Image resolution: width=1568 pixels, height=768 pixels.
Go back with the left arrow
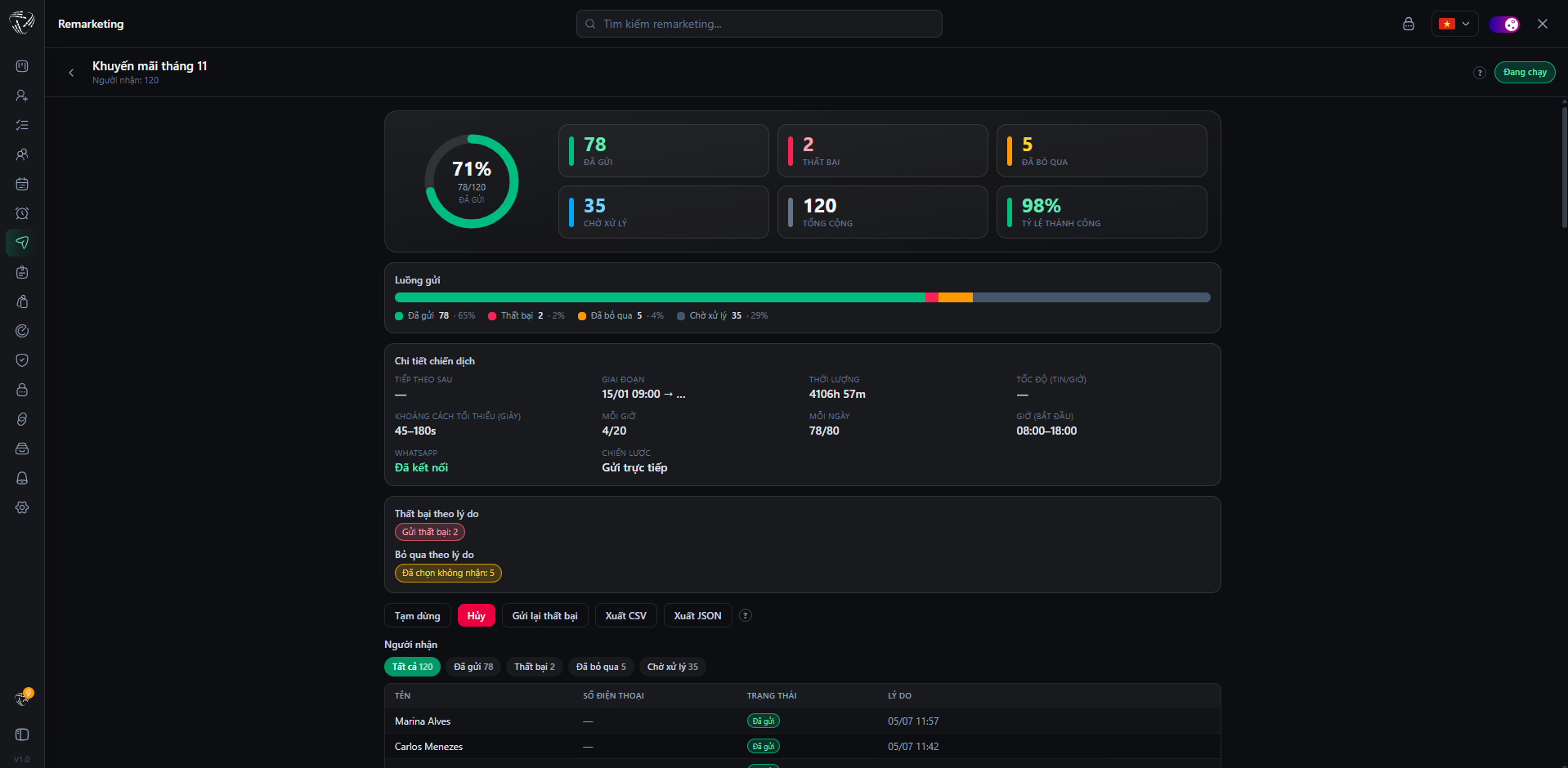click(x=71, y=73)
